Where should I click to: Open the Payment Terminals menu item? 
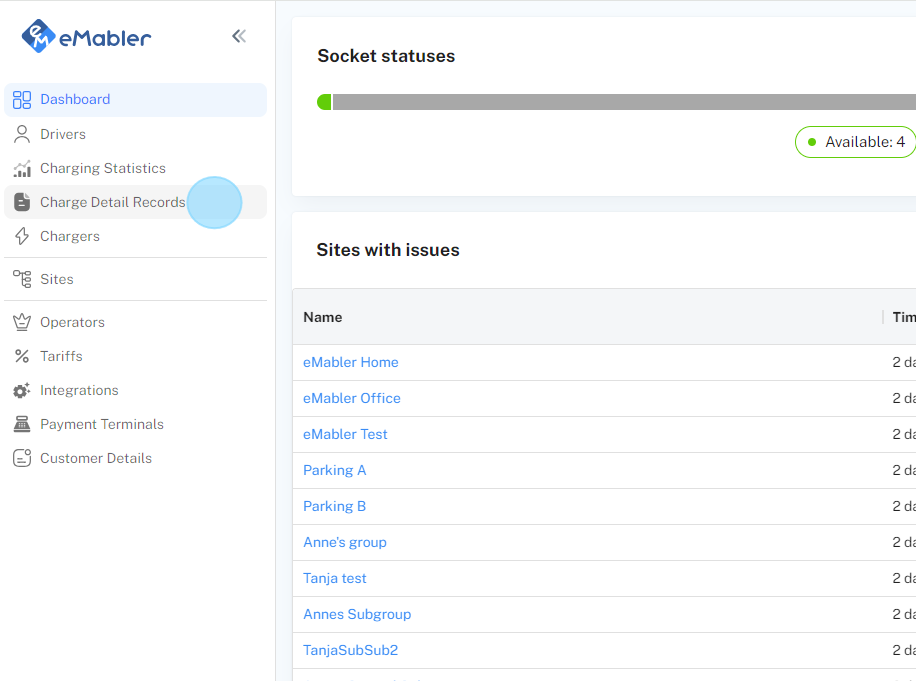pyautogui.click(x=101, y=424)
